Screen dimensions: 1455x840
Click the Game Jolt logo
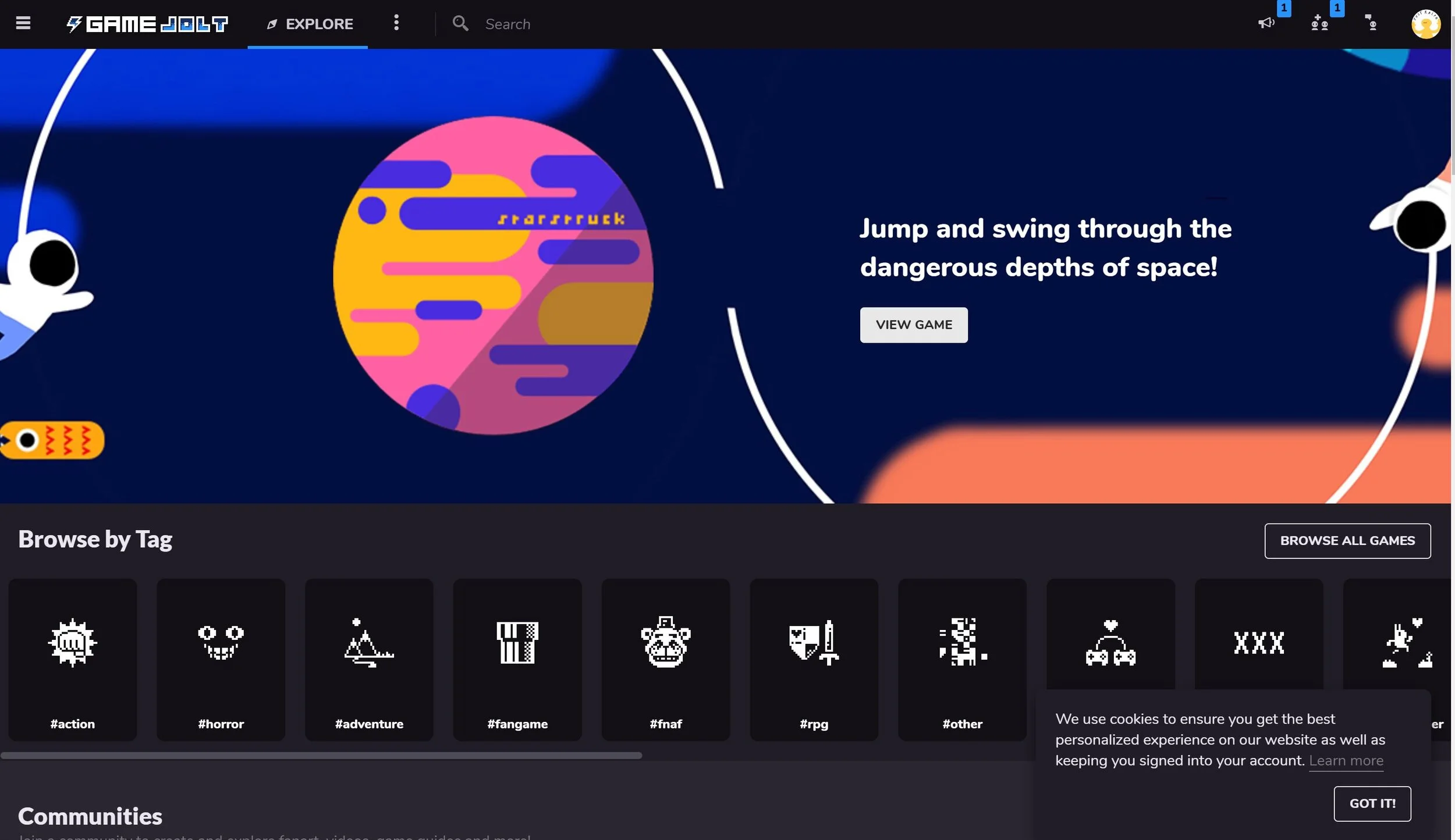[147, 24]
